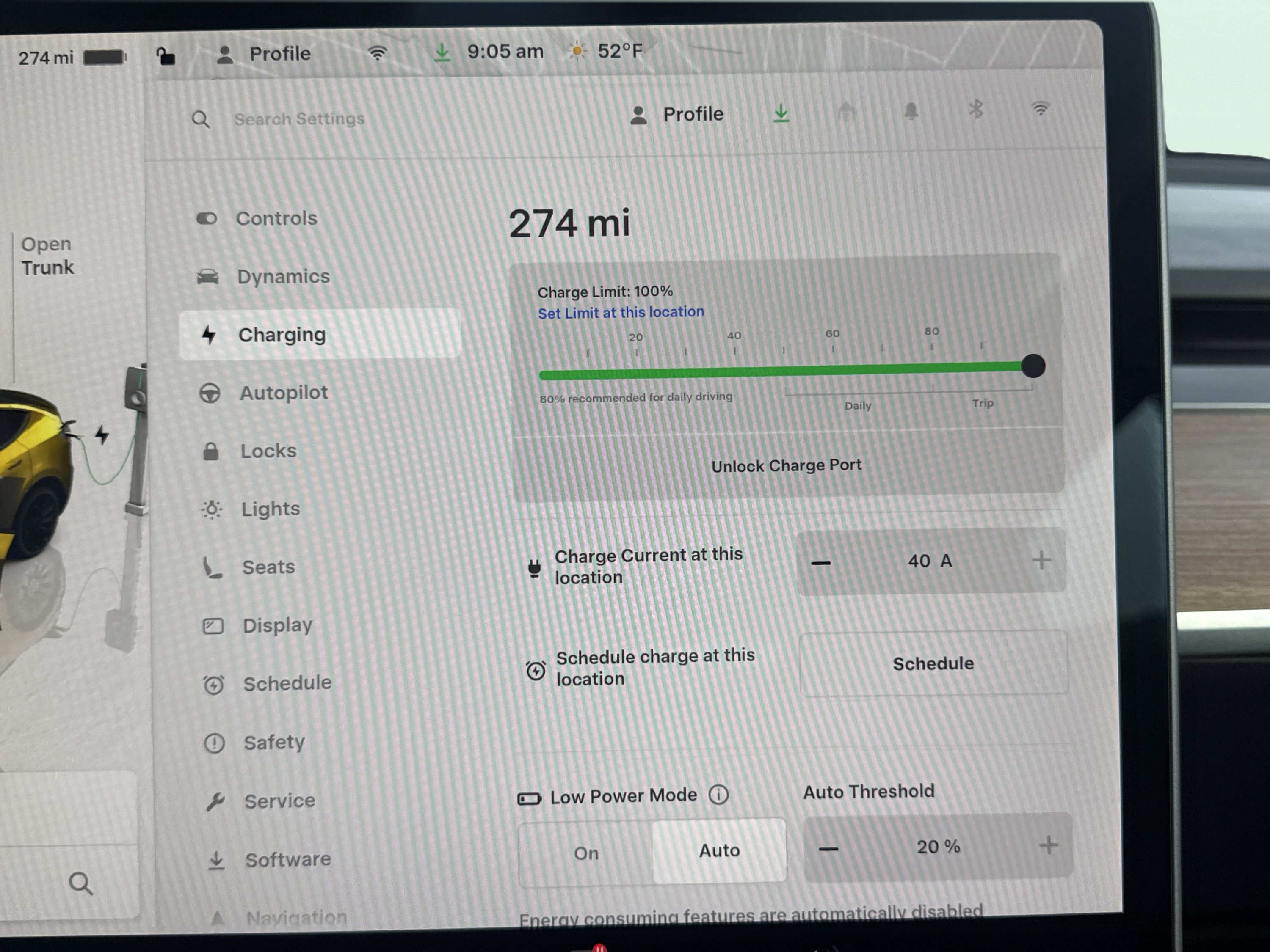The height and width of the screenshot is (952, 1270).
Task: Set Low Power Mode to On
Action: point(586,853)
